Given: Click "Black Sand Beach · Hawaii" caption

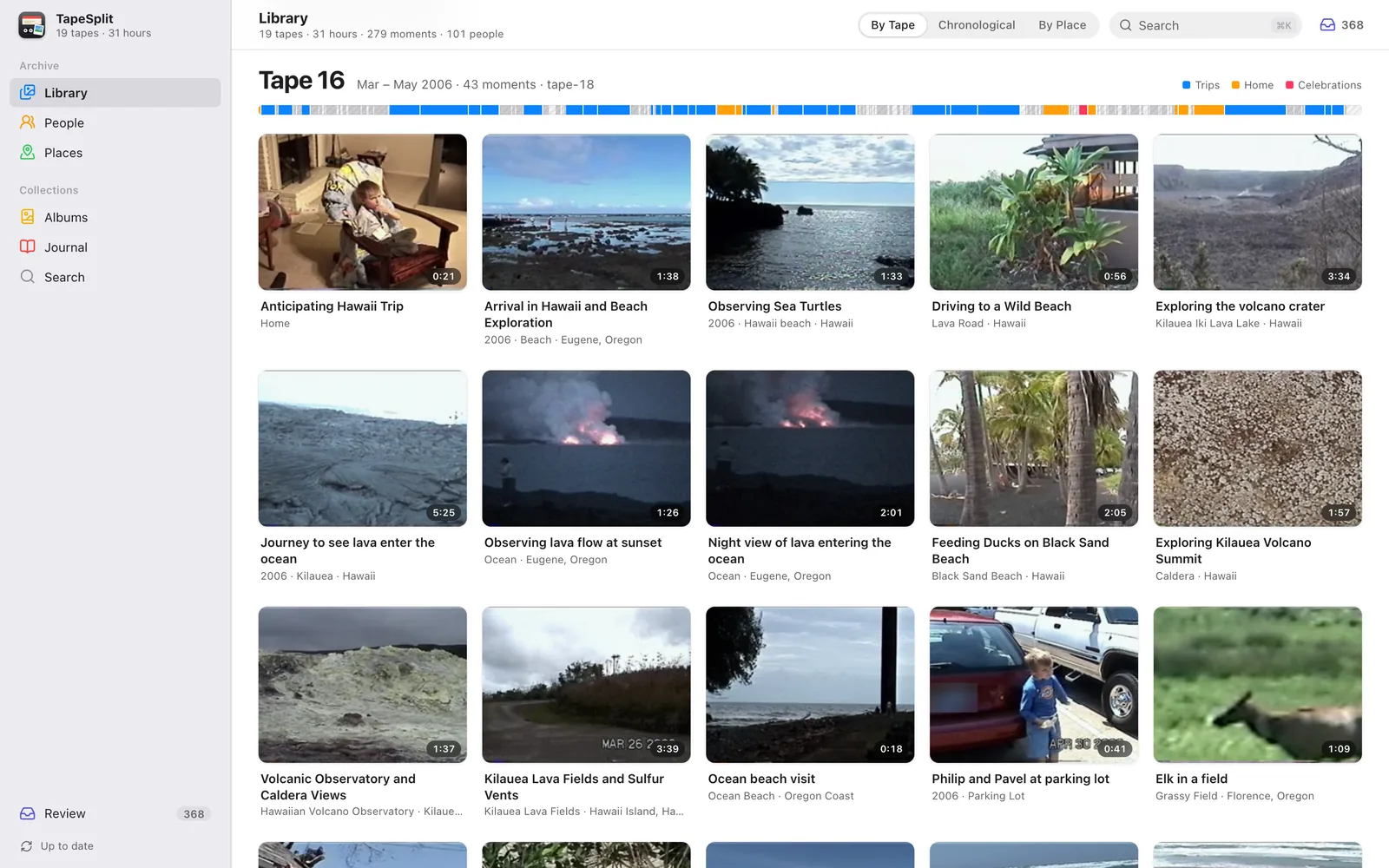Looking at the screenshot, I should tap(997, 576).
